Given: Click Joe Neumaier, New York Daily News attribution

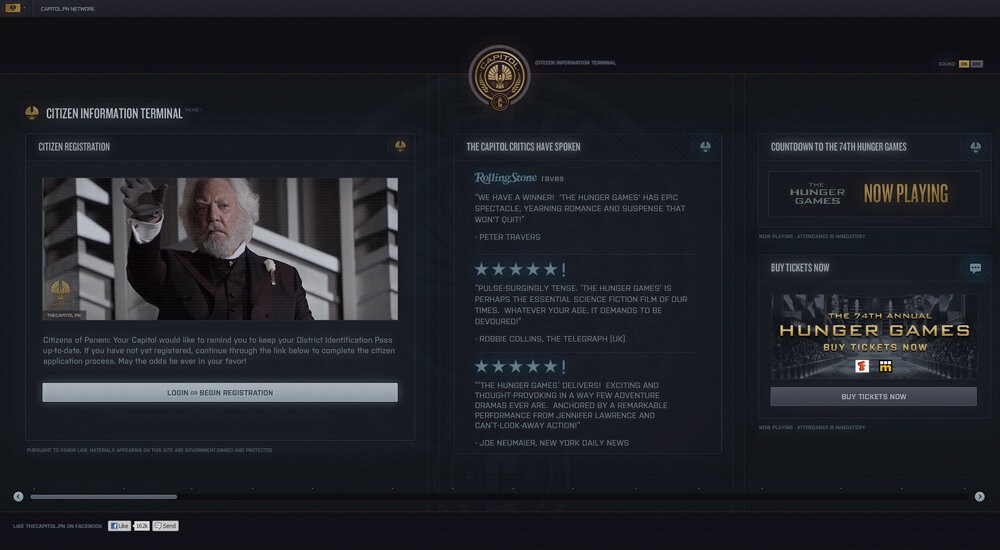Looking at the screenshot, I should (552, 442).
